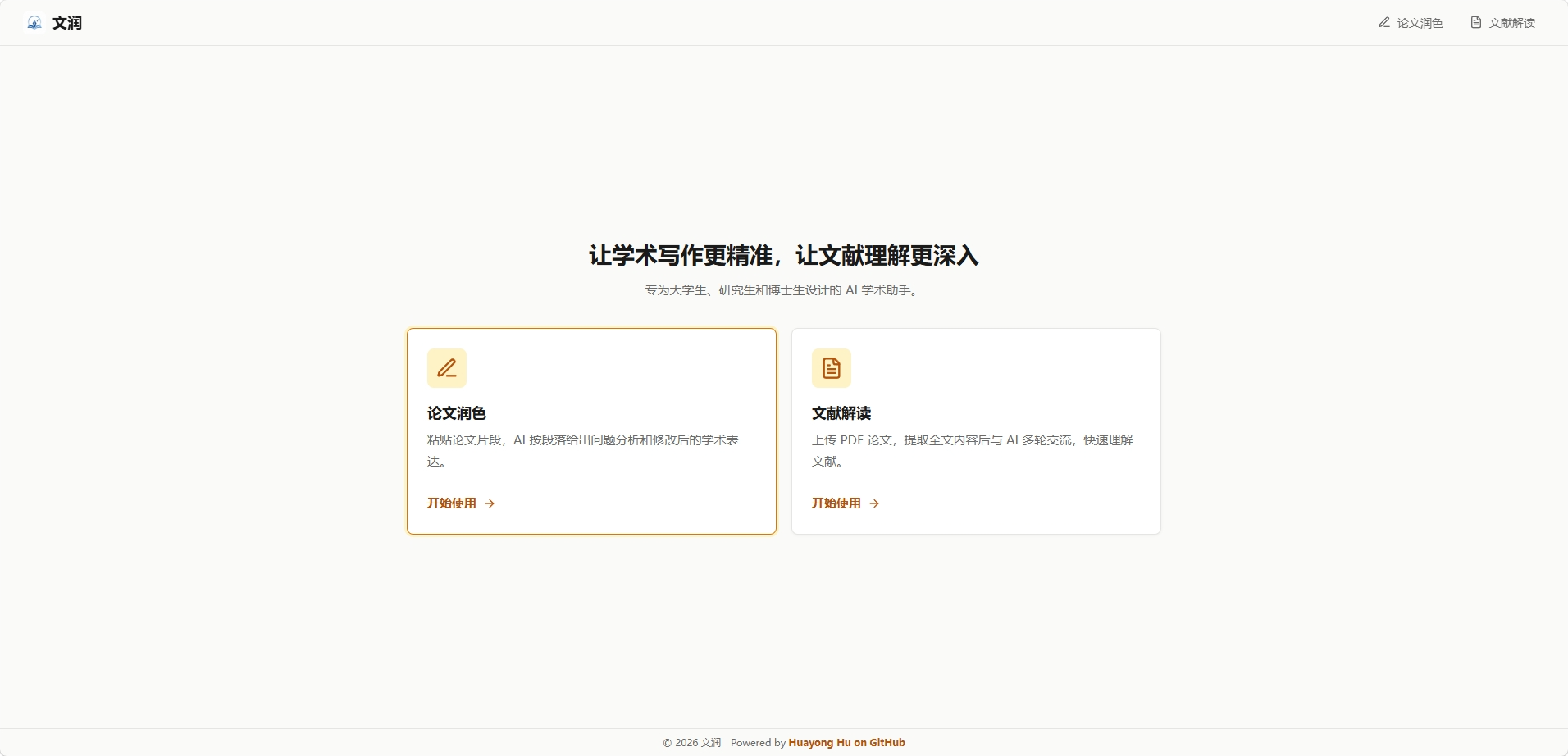The width and height of the screenshot is (1568, 756).
Task: Open 文献解读 from the top navigation
Action: coord(1502,23)
